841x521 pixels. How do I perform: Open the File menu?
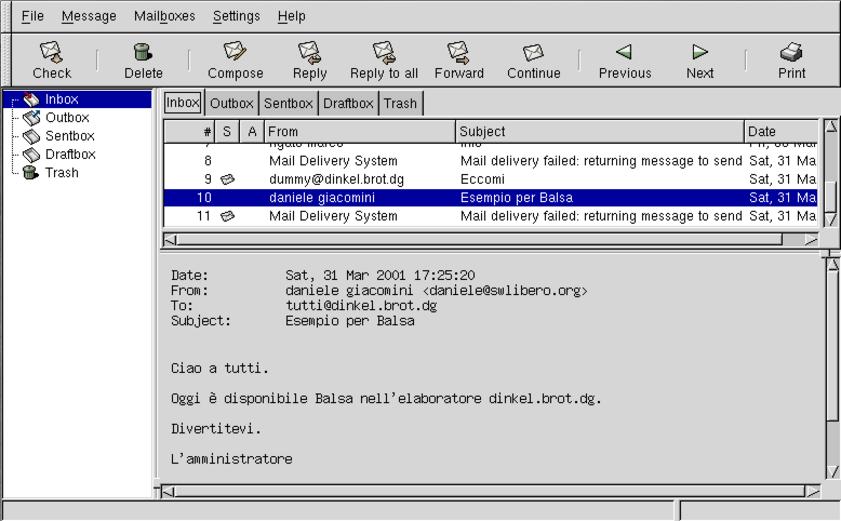click(x=33, y=16)
